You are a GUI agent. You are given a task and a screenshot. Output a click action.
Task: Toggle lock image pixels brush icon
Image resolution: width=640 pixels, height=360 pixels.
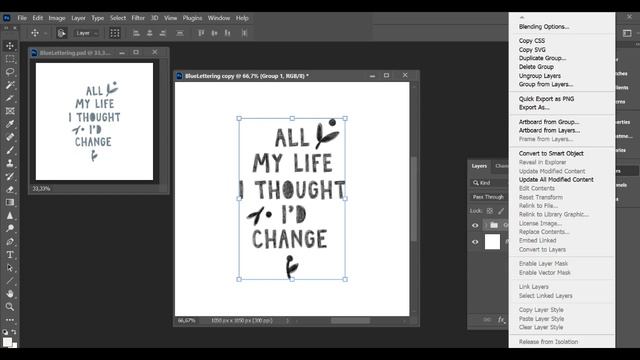(x=501, y=211)
